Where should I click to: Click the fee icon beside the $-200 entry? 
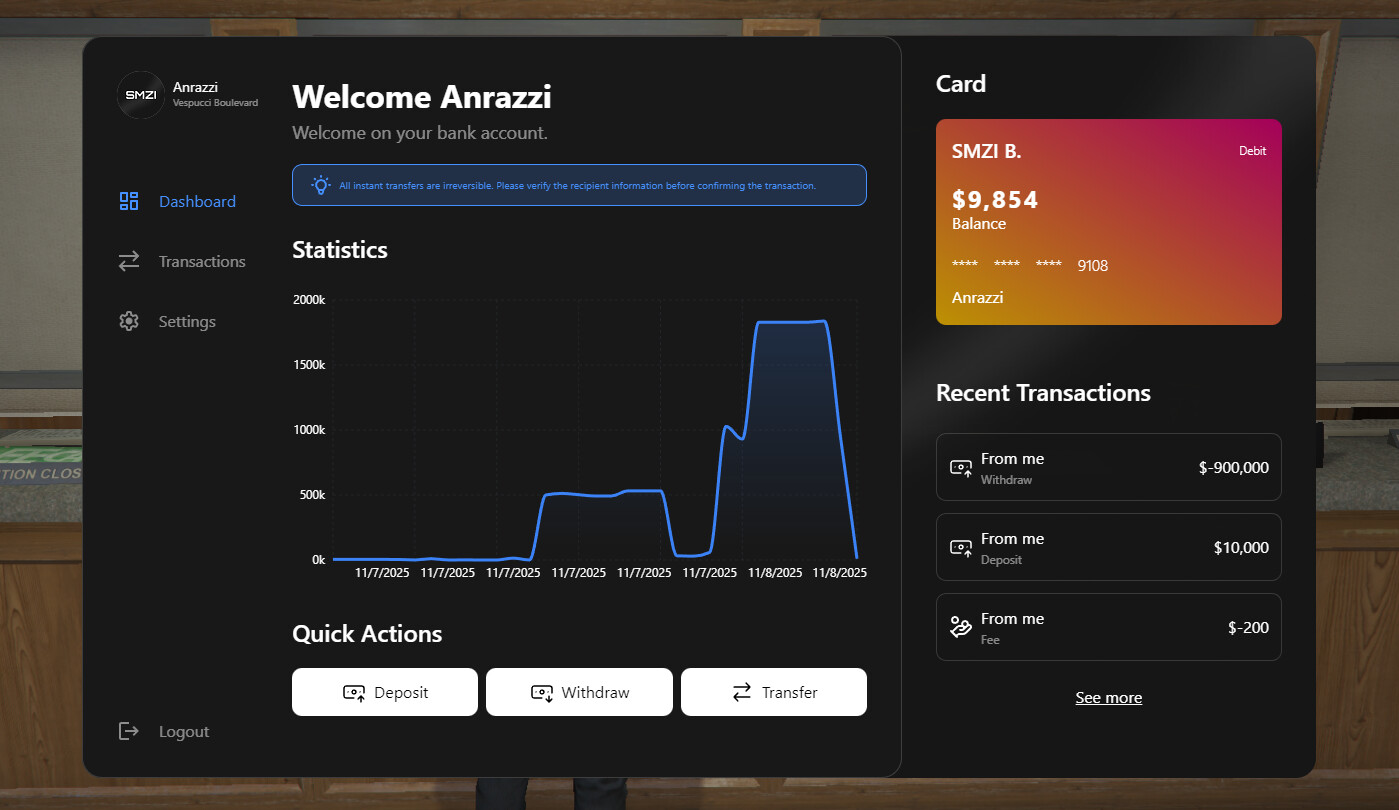960,627
